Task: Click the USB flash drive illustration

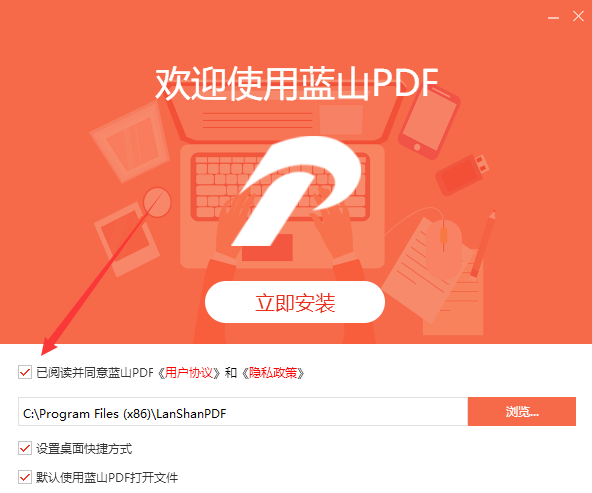Action: tap(462, 175)
